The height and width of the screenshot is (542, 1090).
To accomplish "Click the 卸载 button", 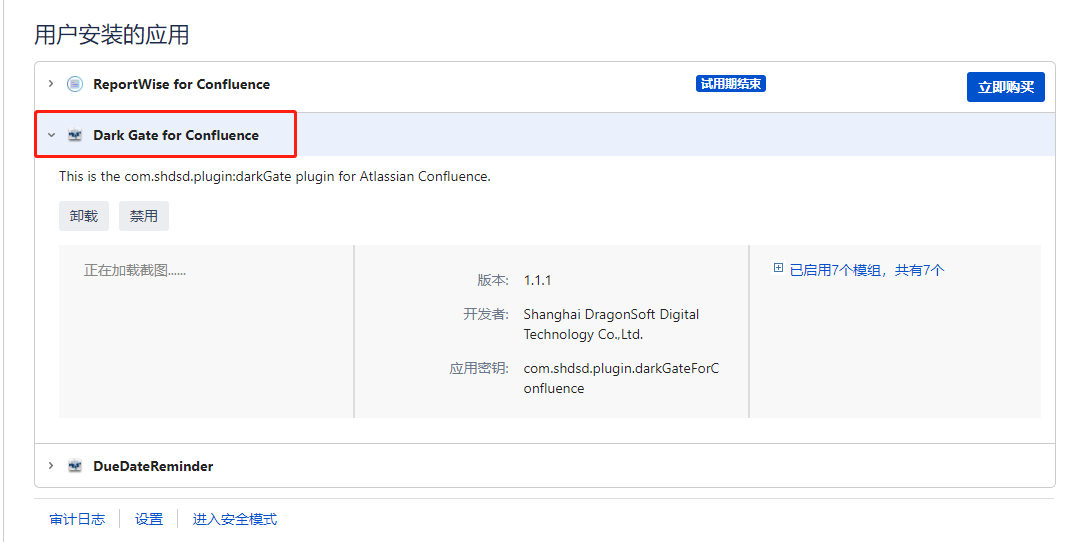I will click(83, 216).
